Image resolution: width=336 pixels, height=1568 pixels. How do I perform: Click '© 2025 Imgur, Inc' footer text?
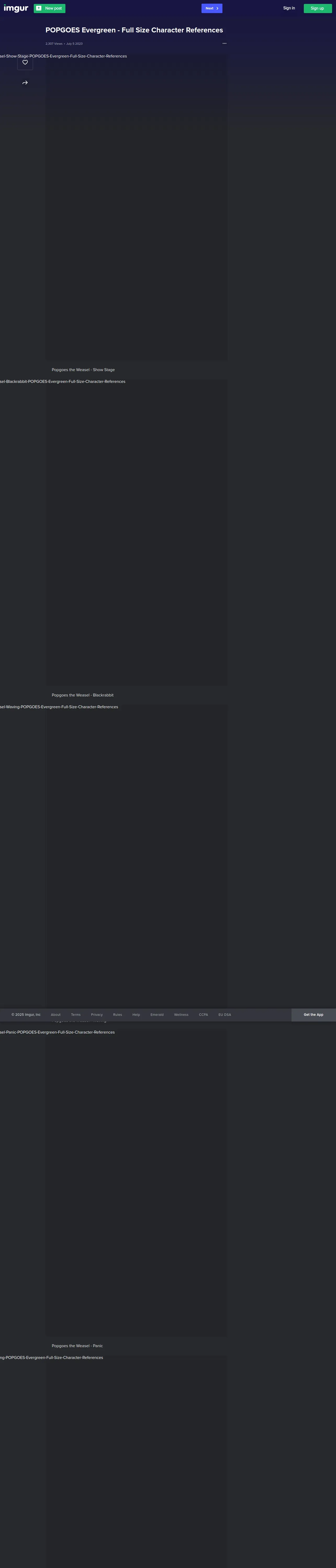coord(26,1015)
